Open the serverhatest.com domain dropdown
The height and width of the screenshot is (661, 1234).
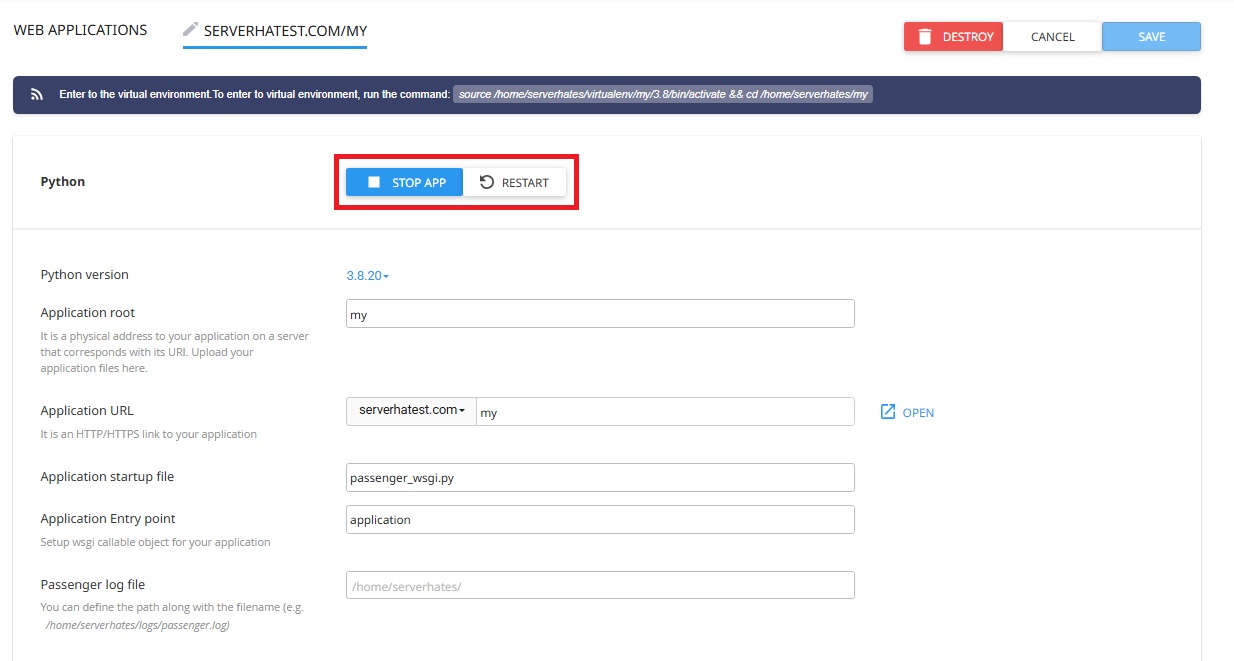411,411
